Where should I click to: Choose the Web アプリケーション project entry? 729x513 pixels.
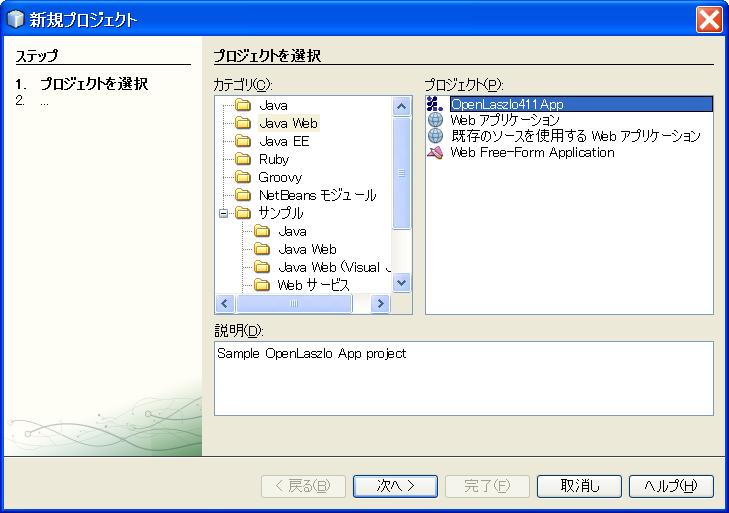pyautogui.click(x=505, y=120)
